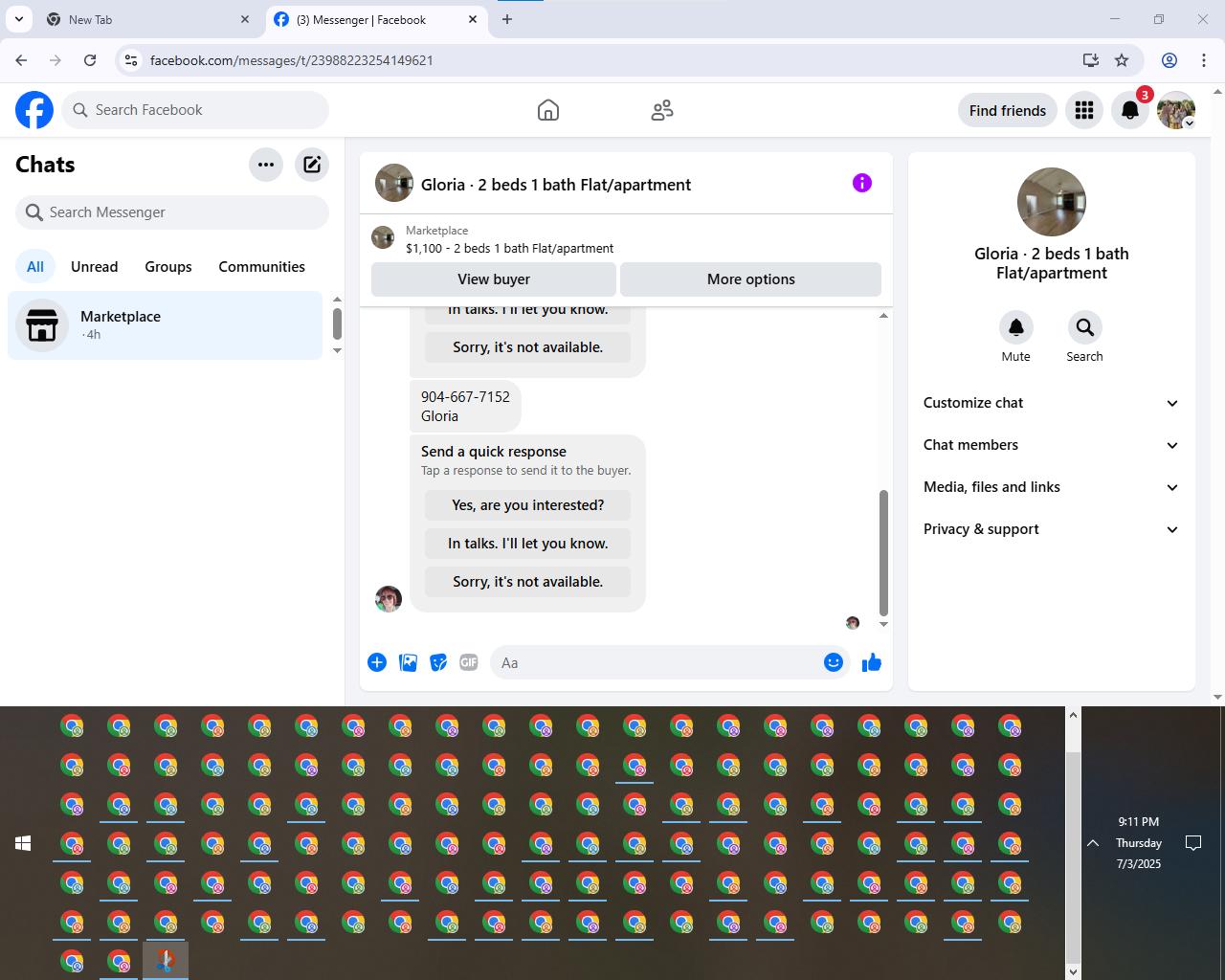Send lower 'In talks. I'll let you know.' response
Viewport: 1225px width, 980px height.
[528, 544]
